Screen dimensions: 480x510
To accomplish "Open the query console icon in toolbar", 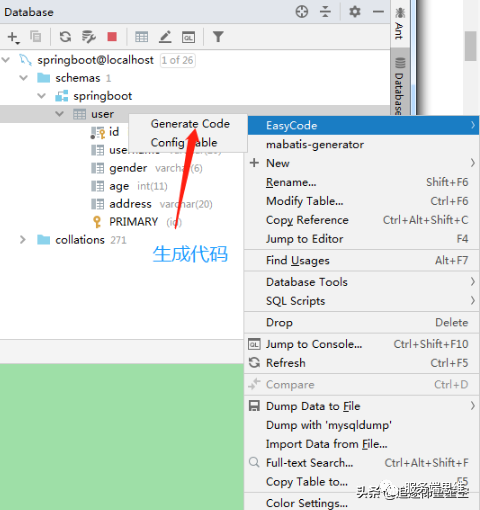I will 188,37.
